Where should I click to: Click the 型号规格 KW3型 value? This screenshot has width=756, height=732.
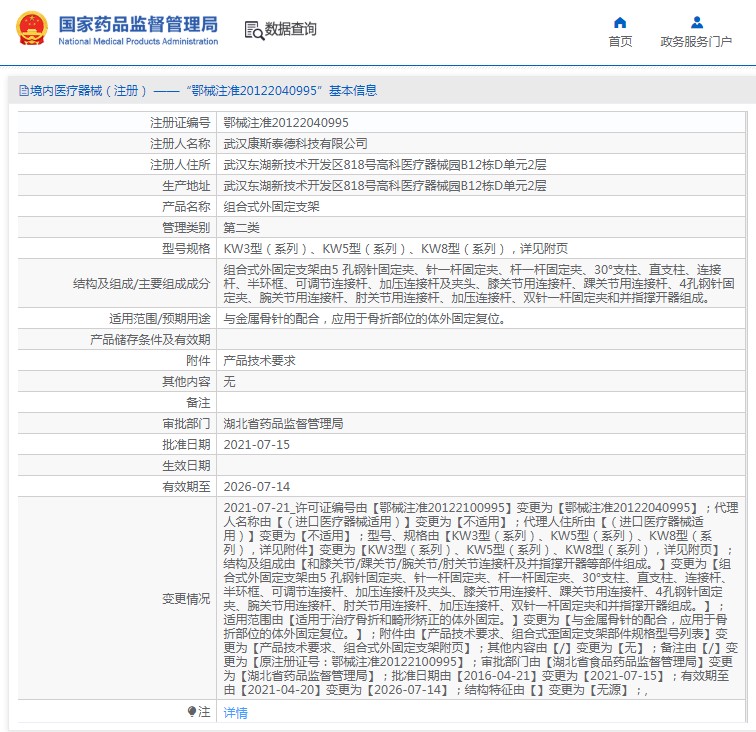tap(395, 249)
